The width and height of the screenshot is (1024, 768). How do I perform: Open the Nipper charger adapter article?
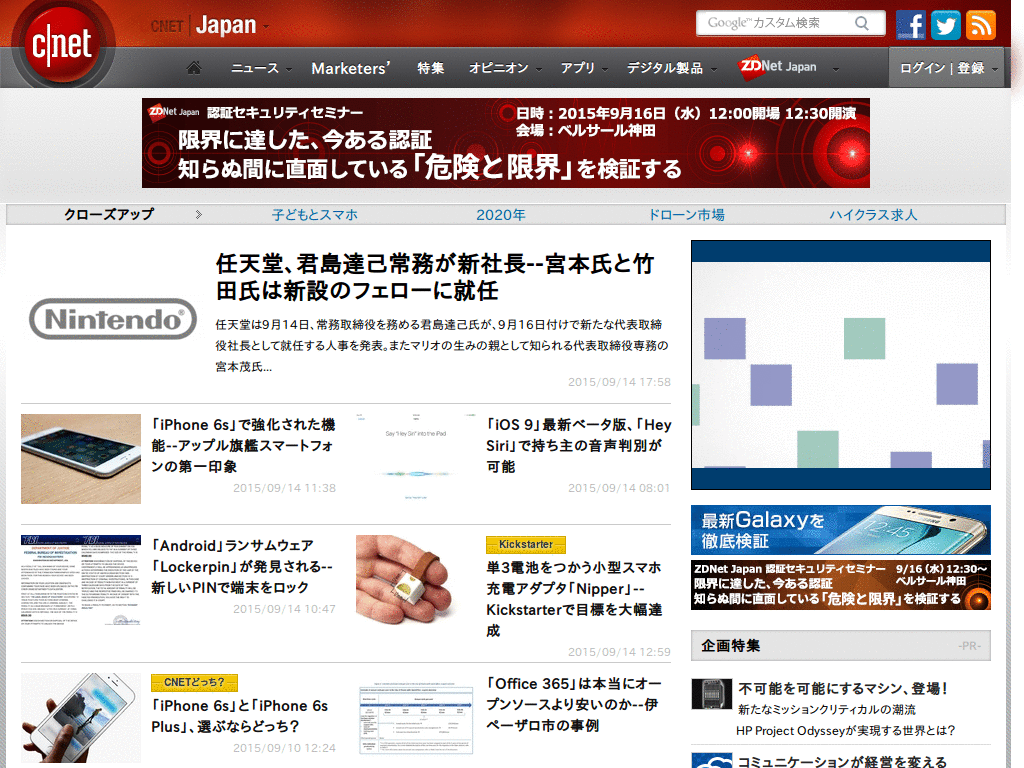coord(574,599)
